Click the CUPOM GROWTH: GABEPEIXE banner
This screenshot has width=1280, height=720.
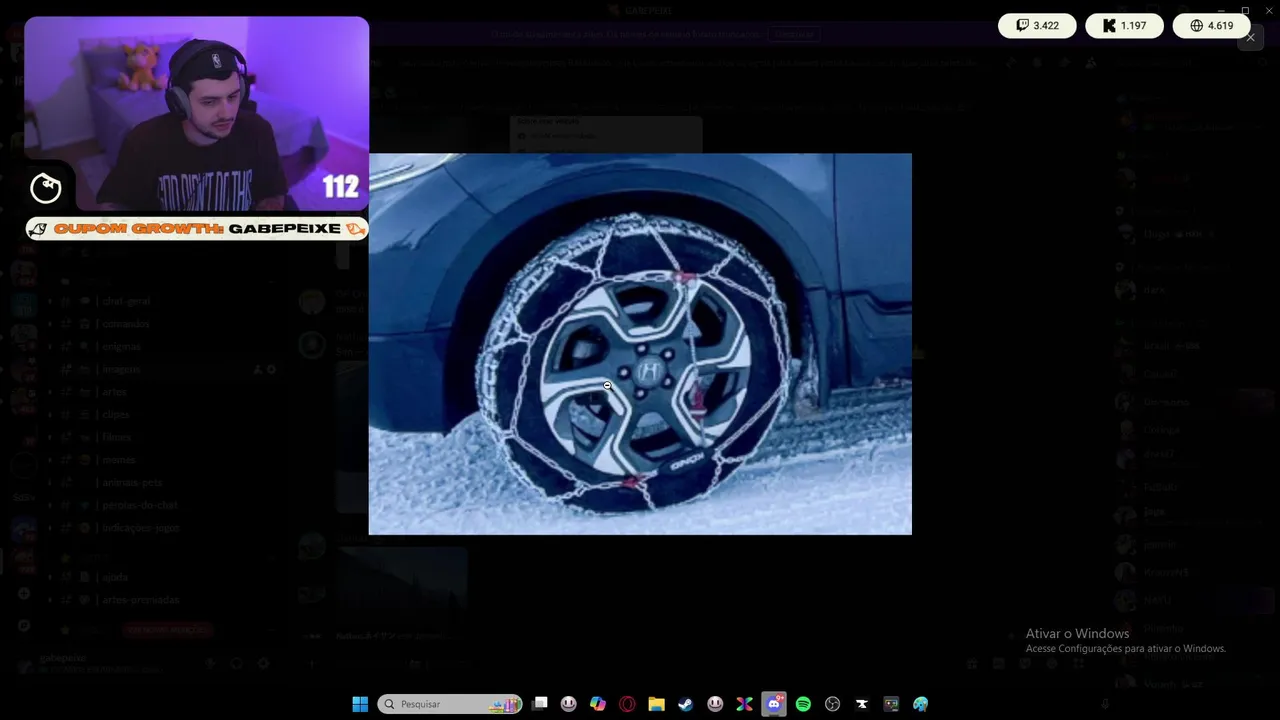(x=197, y=229)
